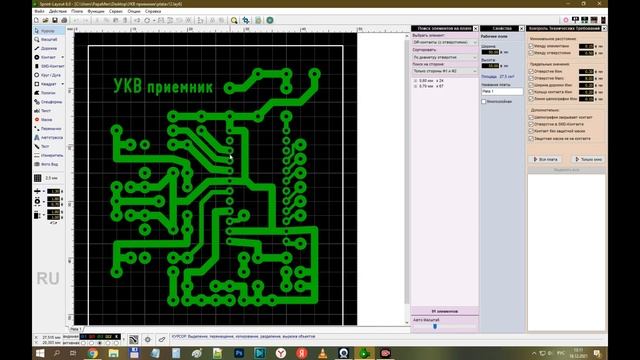Click the rubberband link icon in status bar
Screen dimensions: 640x360
point(162,339)
